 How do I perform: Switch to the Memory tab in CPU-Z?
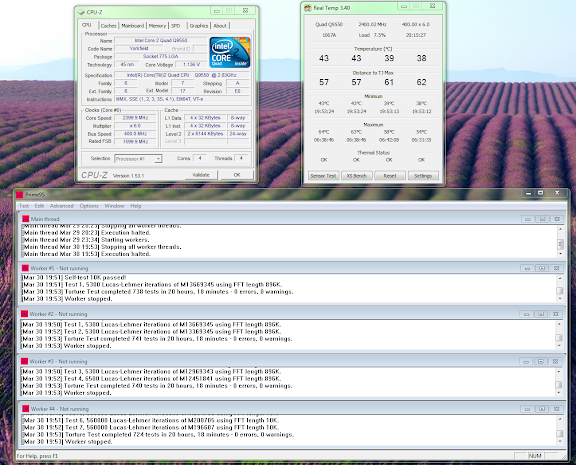point(157,26)
